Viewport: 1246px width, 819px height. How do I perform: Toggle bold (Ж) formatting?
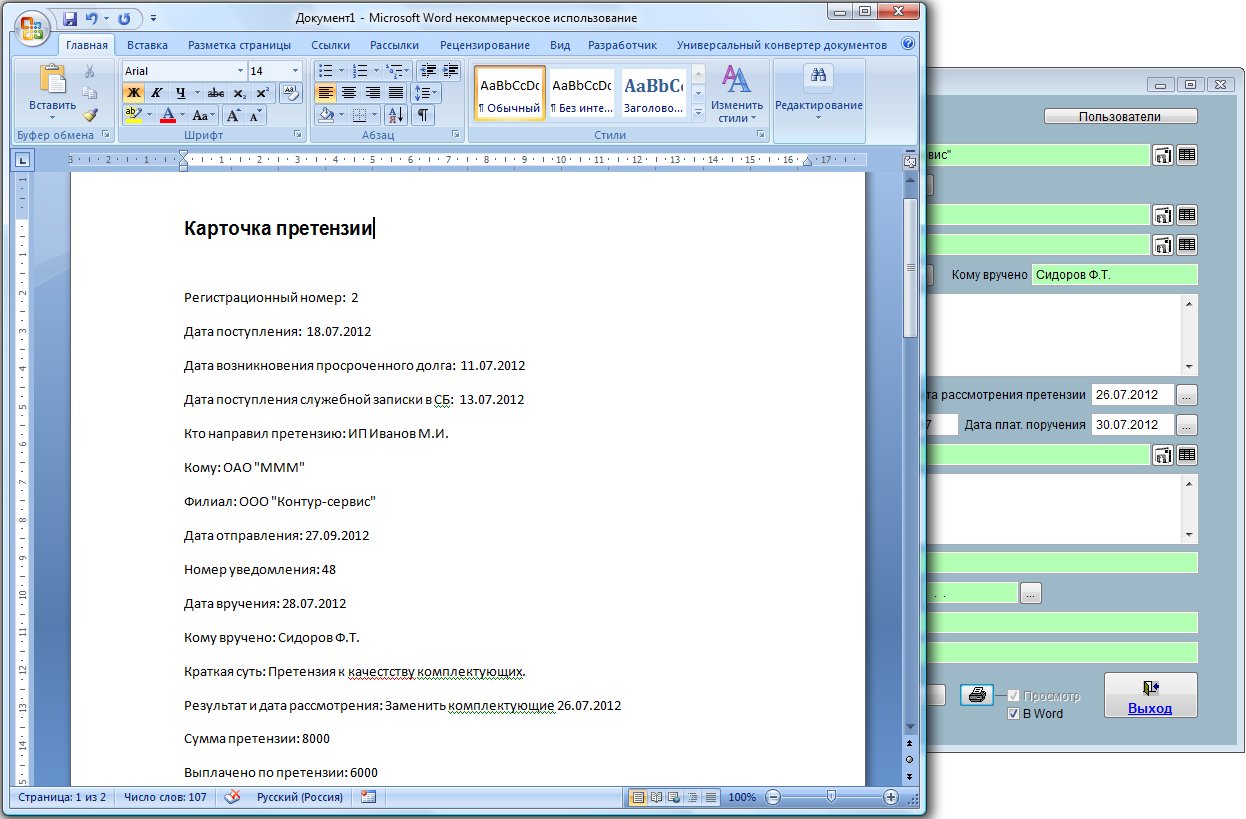133,93
